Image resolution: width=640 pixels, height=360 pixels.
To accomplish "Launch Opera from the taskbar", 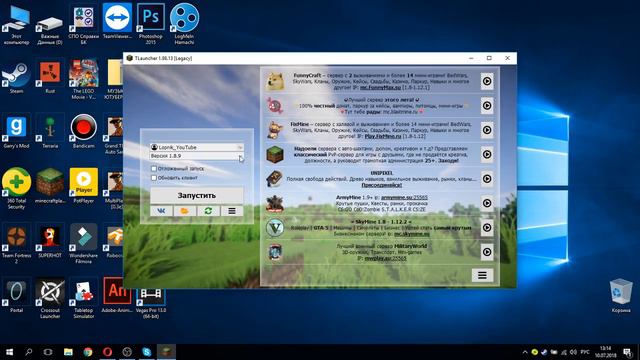I will click(x=107, y=351).
